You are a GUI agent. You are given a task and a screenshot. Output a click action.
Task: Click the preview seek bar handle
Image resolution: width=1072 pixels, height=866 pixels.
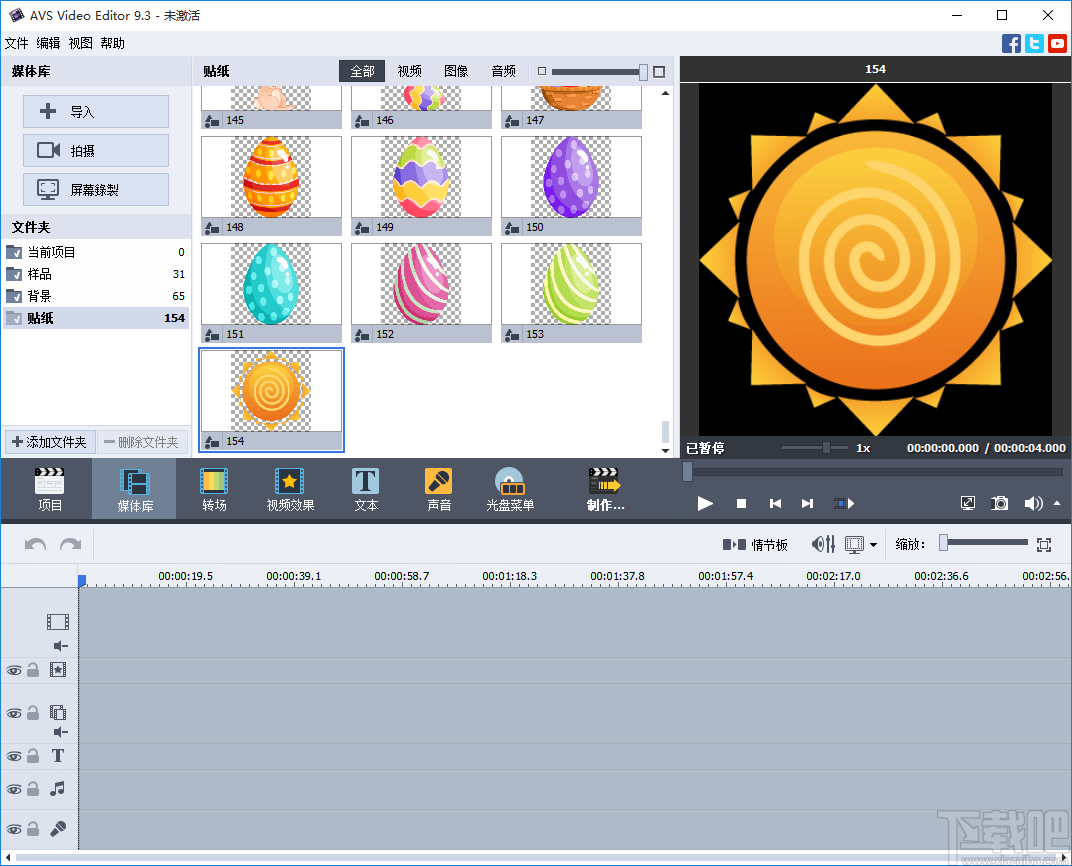pos(687,471)
